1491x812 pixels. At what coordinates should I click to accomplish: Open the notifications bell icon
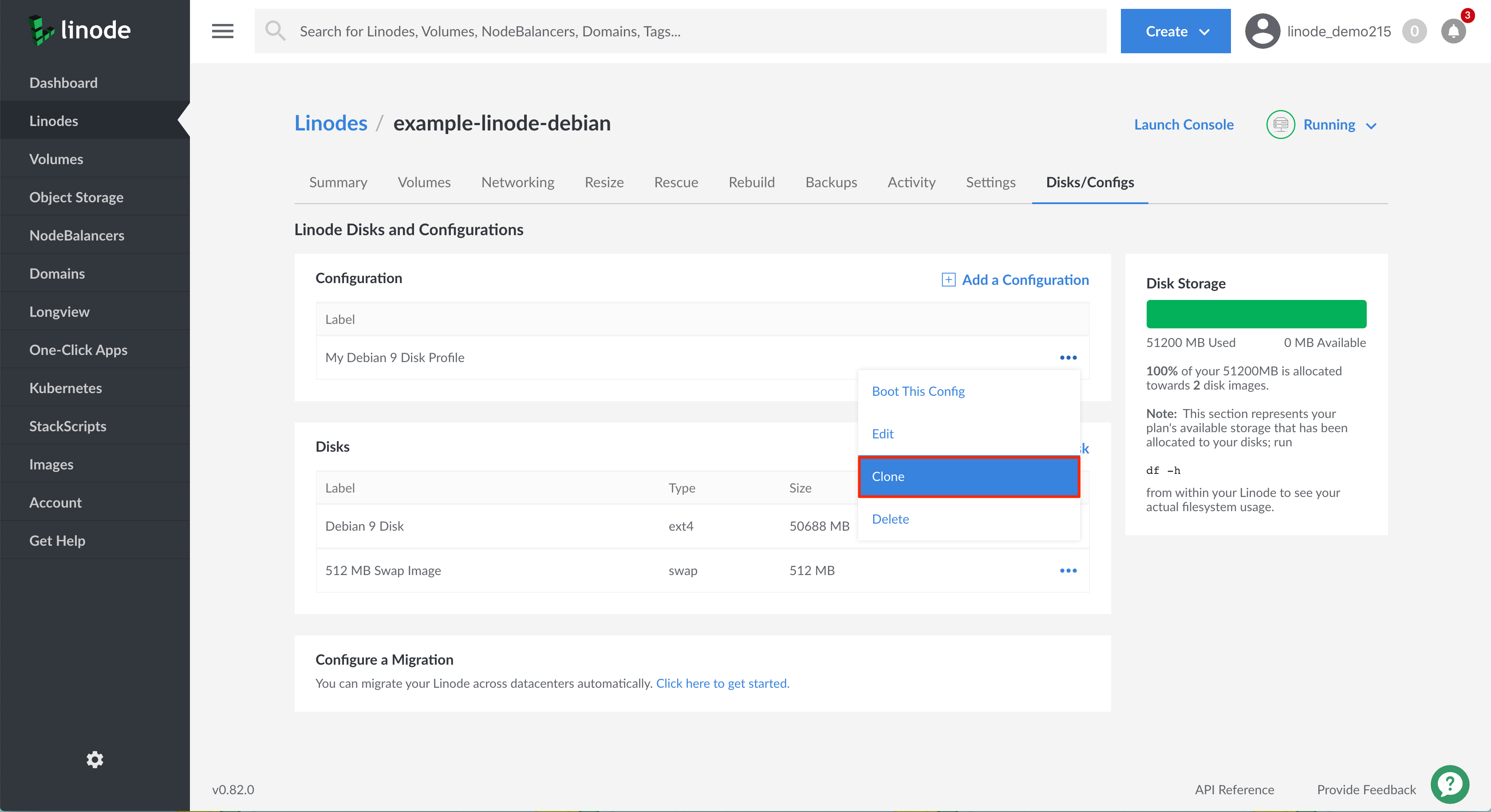(1453, 31)
